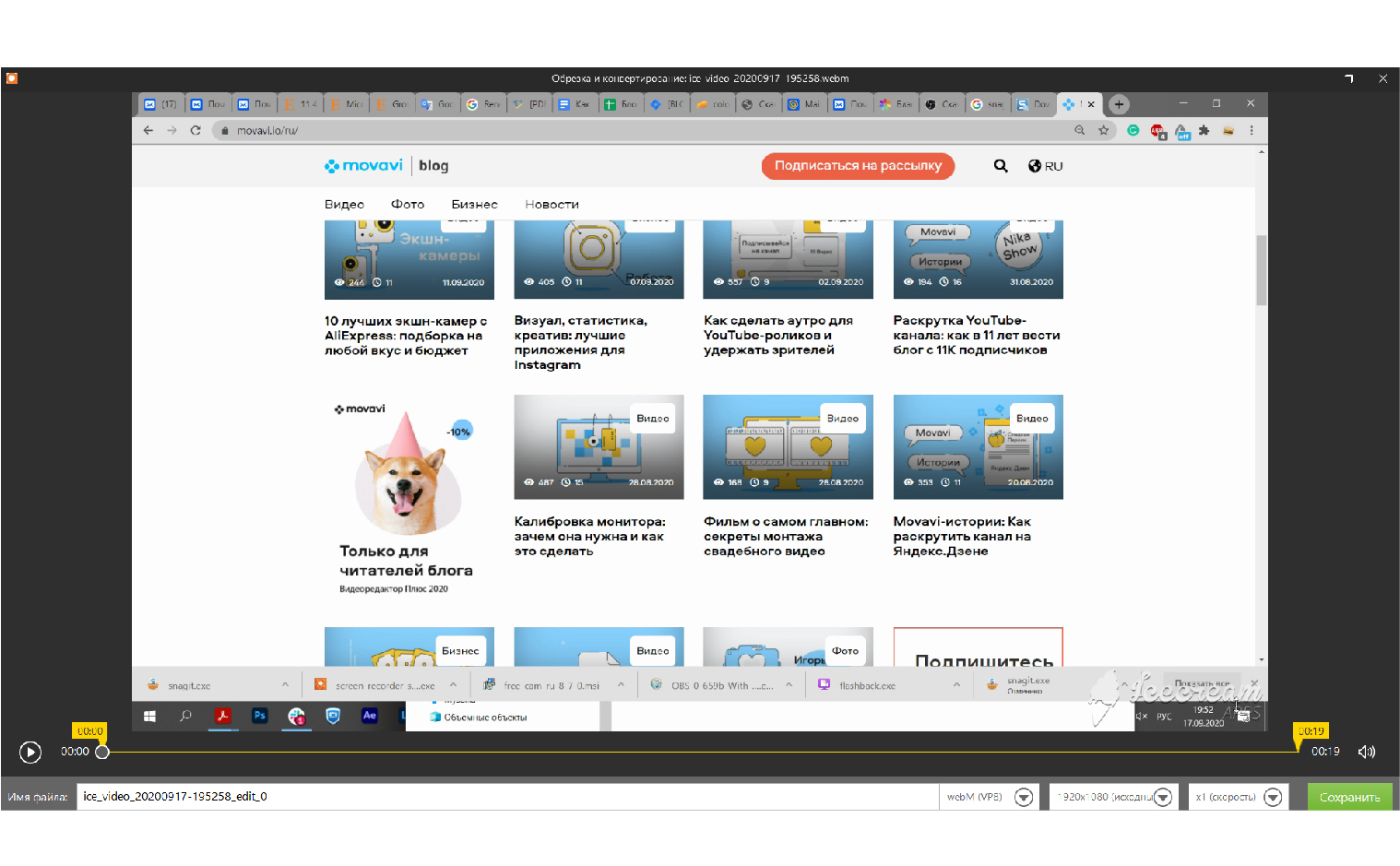The width and height of the screenshot is (1400, 866).
Task: Click the 00:00 trim start marker
Action: [x=89, y=731]
